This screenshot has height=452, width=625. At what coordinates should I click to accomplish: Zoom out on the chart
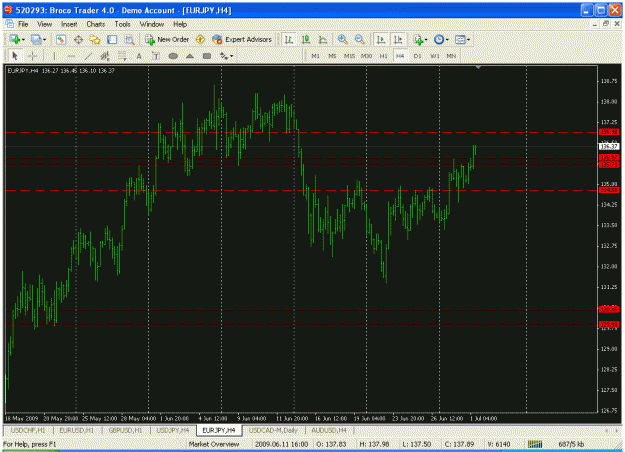click(x=360, y=39)
